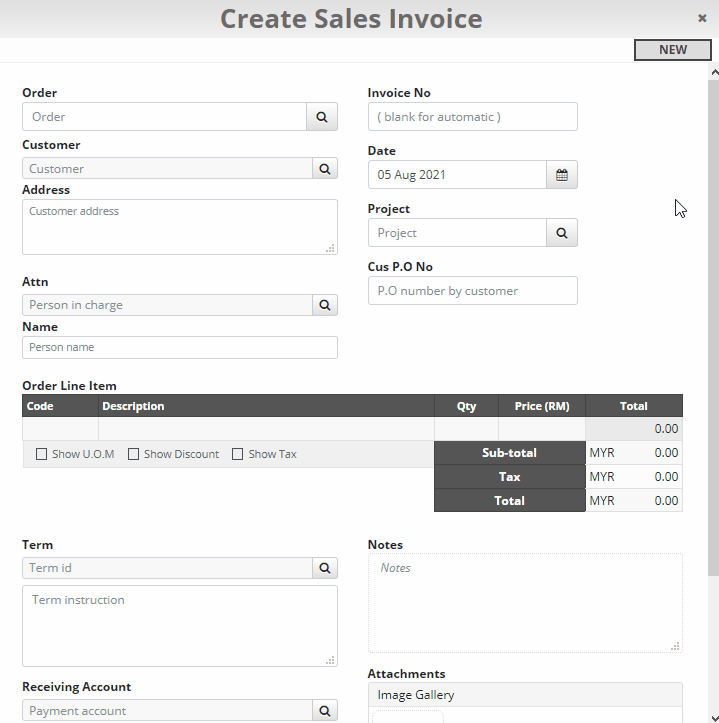Close the Create Sales Invoice dialog

tap(702, 18)
